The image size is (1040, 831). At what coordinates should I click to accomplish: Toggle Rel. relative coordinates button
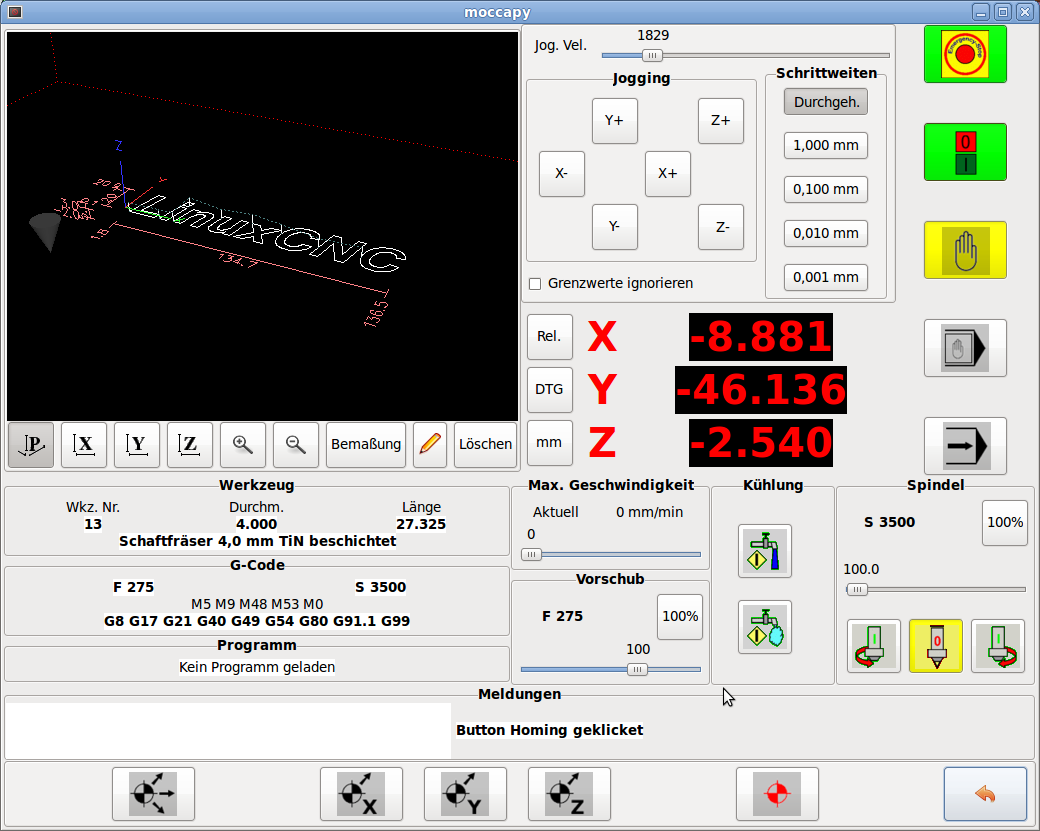[550, 337]
